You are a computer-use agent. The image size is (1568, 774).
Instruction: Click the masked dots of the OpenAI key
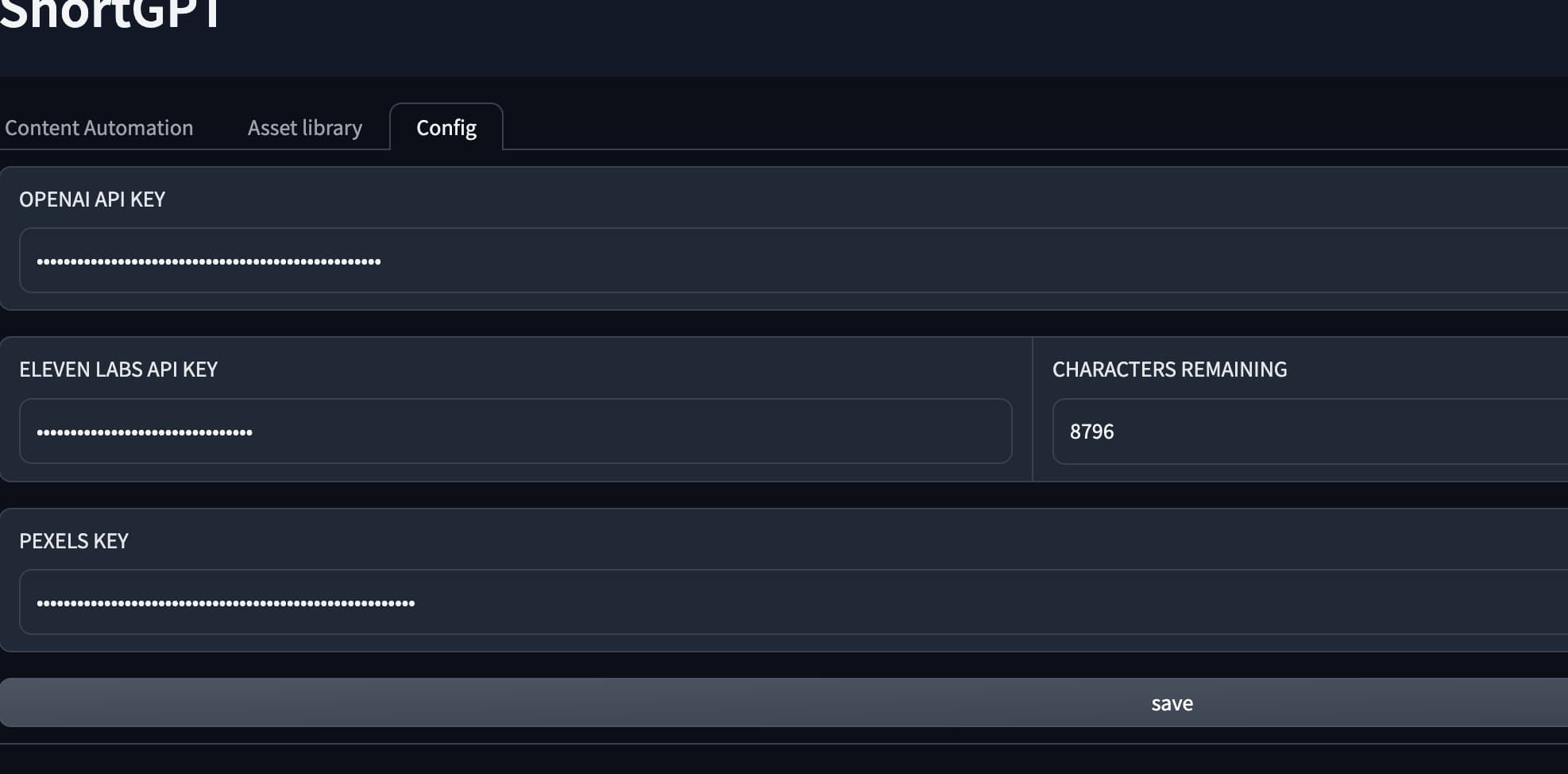(208, 261)
